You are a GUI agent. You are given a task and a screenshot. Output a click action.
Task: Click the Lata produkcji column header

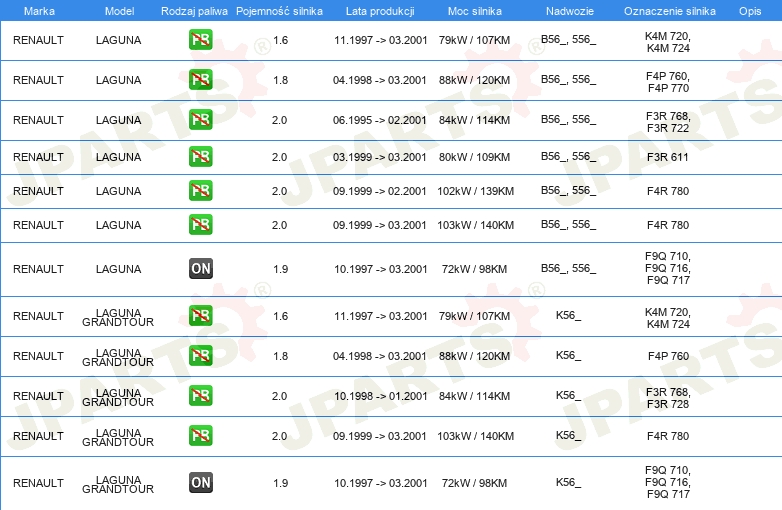(380, 11)
